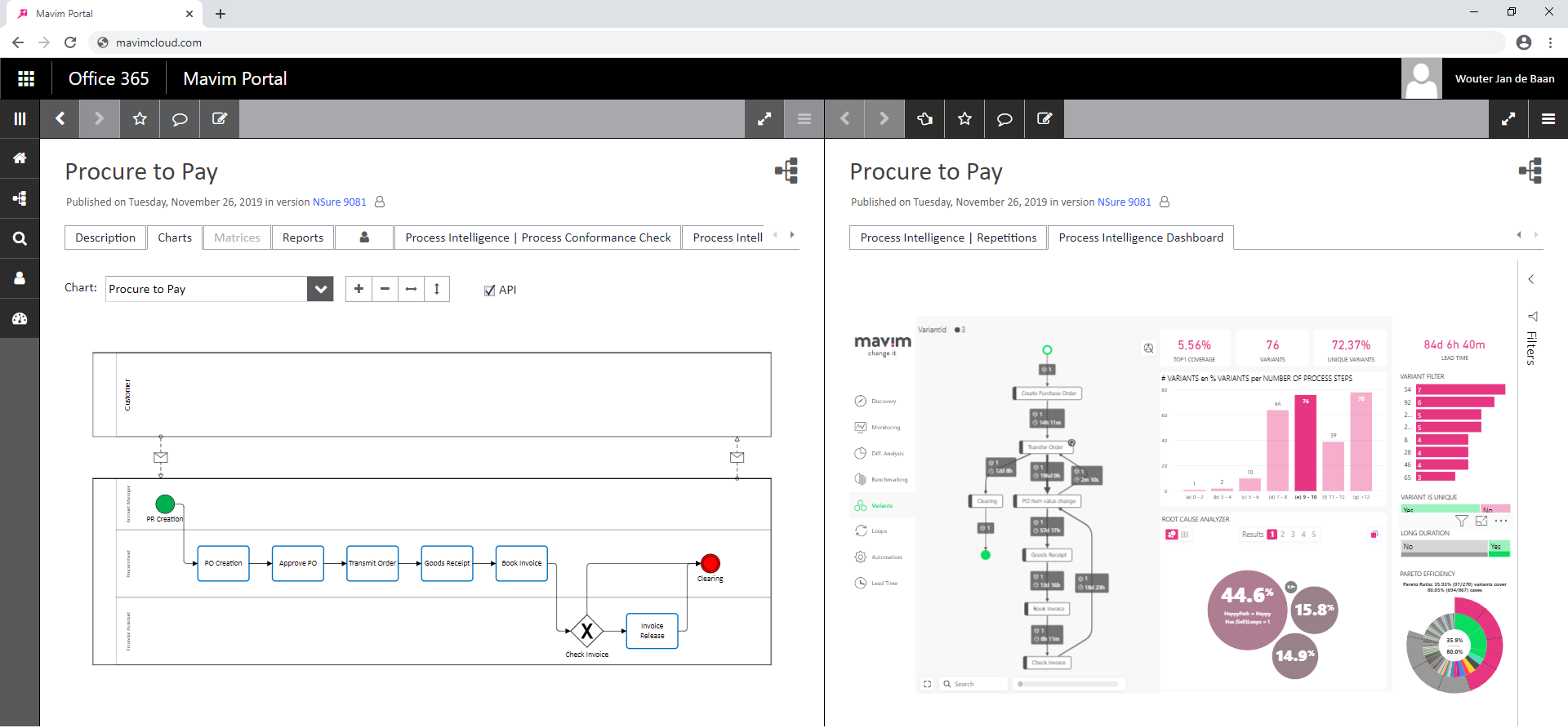The image size is (1568, 728).
Task: Select the 44.6% root cause bubble
Action: [x=1247, y=610]
